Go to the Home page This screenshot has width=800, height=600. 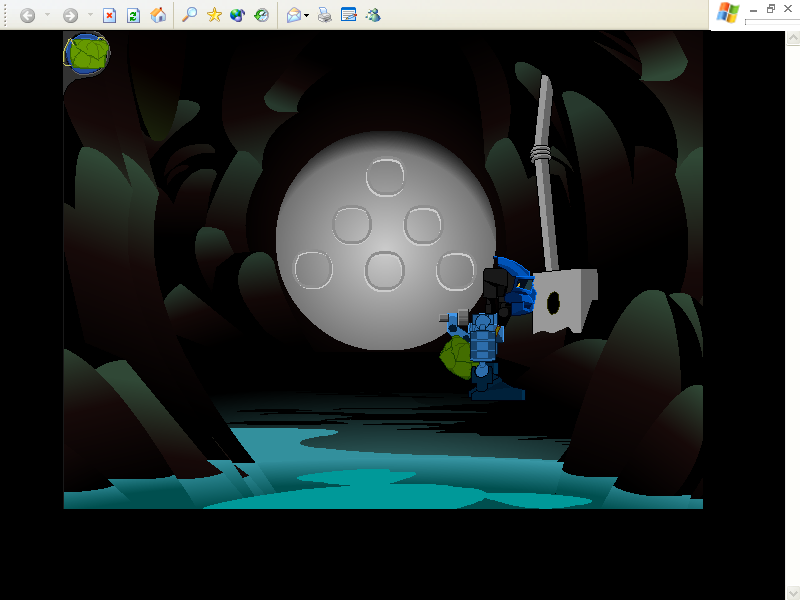coord(158,15)
